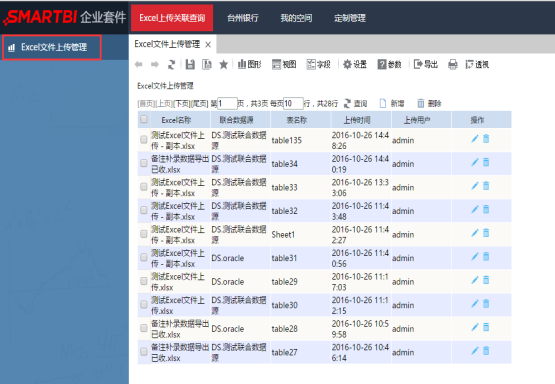
Task: Click pencil icon in table33 row
Action: pos(475,186)
